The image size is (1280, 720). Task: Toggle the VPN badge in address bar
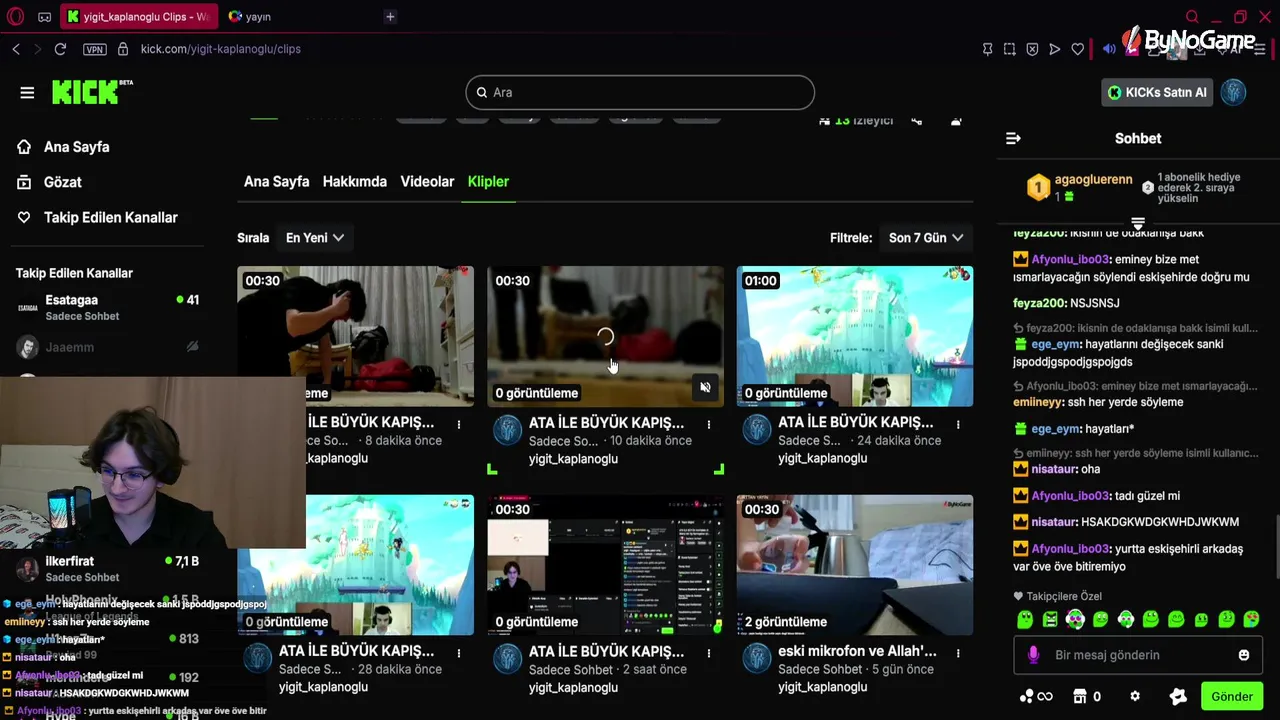point(94,49)
